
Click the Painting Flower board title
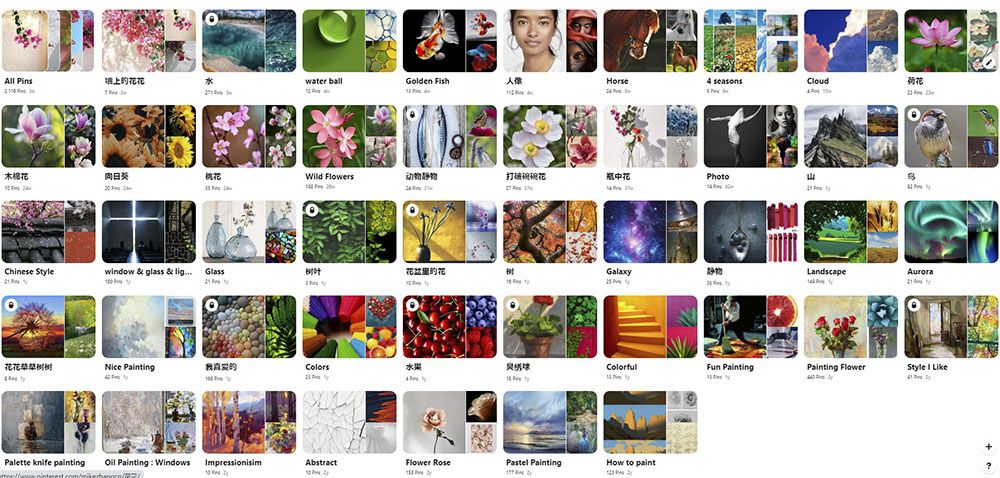point(836,367)
